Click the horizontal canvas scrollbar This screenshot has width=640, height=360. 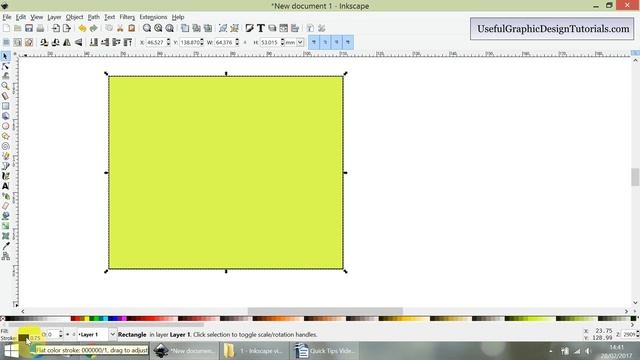point(325,311)
